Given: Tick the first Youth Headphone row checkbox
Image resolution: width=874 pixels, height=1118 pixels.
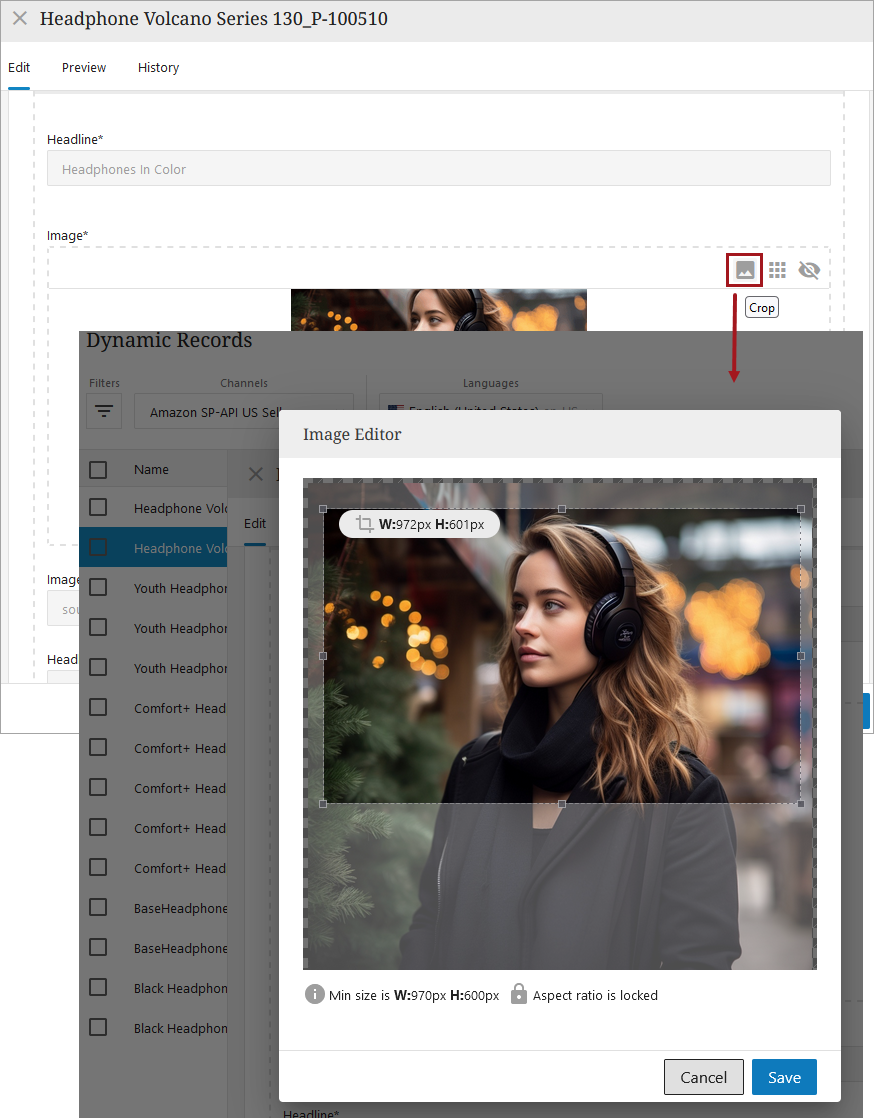Looking at the screenshot, I should coord(98,588).
